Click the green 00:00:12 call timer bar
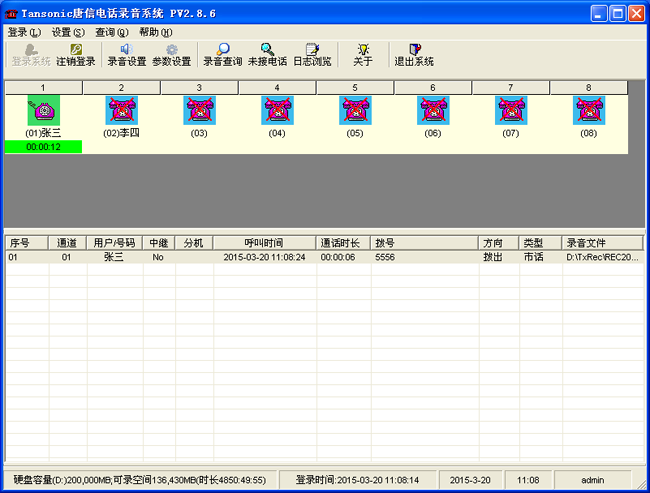Screen dimensions: 650x493 point(43,147)
